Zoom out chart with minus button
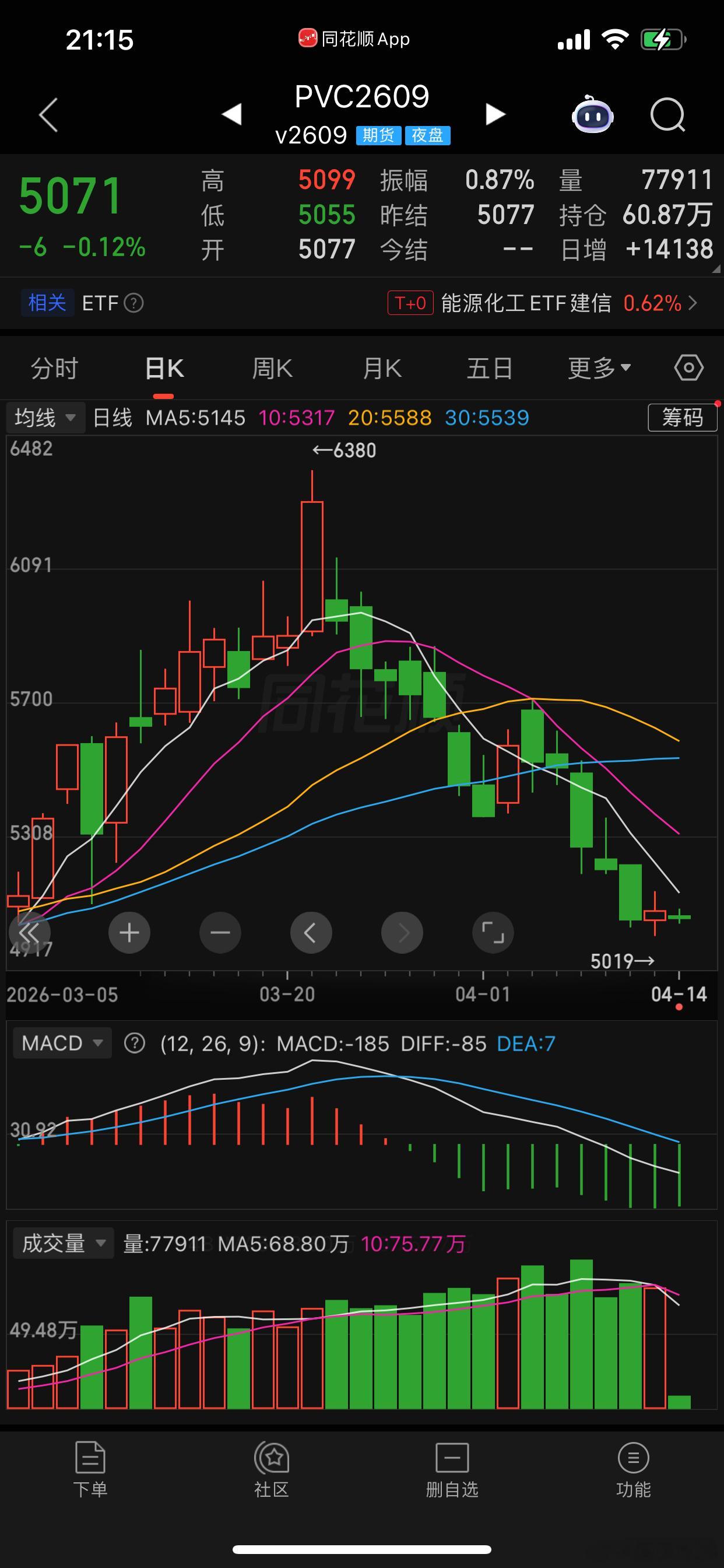Image resolution: width=724 pixels, height=1568 pixels. click(x=220, y=933)
